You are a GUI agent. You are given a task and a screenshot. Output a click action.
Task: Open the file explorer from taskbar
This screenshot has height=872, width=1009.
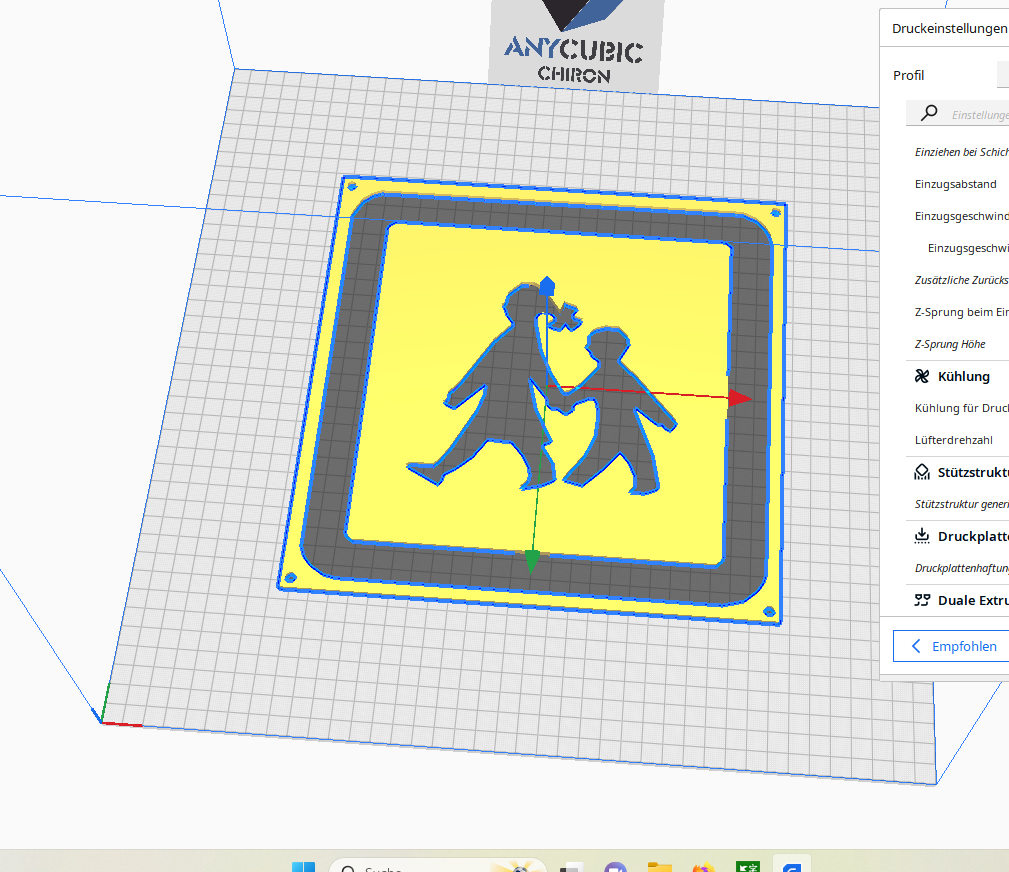click(660, 867)
